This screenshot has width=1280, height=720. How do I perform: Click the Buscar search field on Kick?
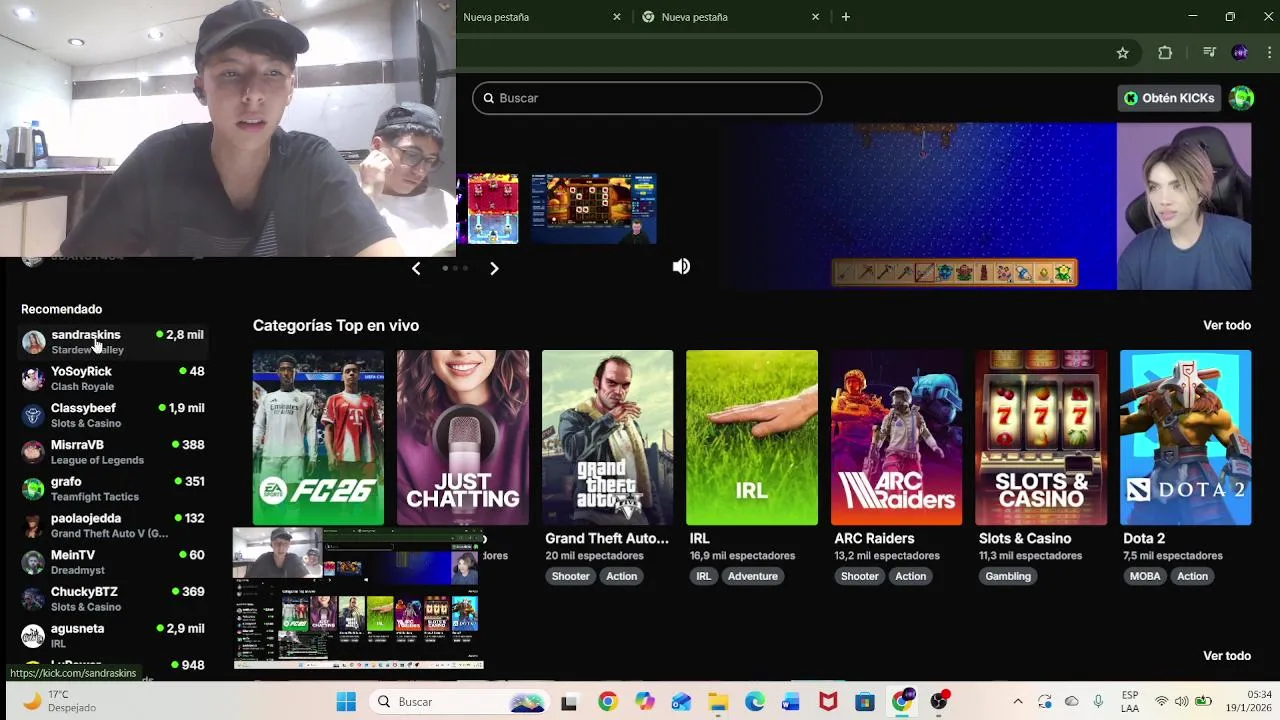click(x=647, y=98)
